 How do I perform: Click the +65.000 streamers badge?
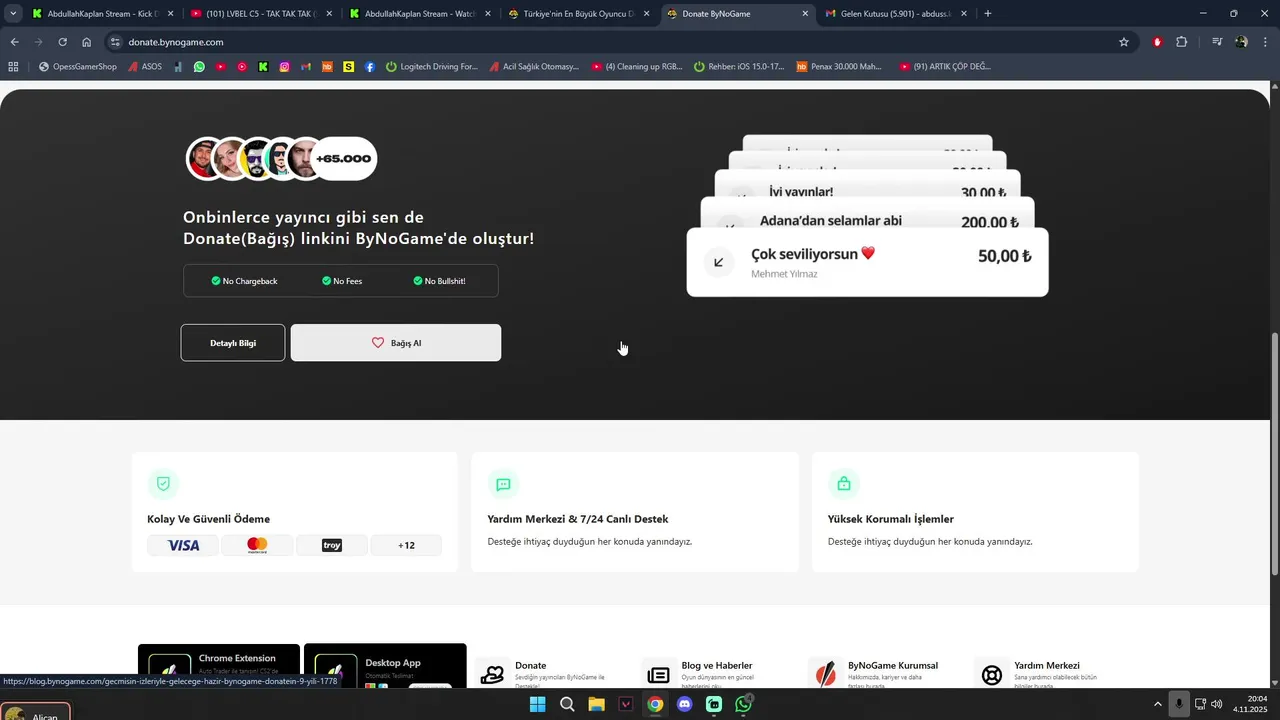coord(343,159)
